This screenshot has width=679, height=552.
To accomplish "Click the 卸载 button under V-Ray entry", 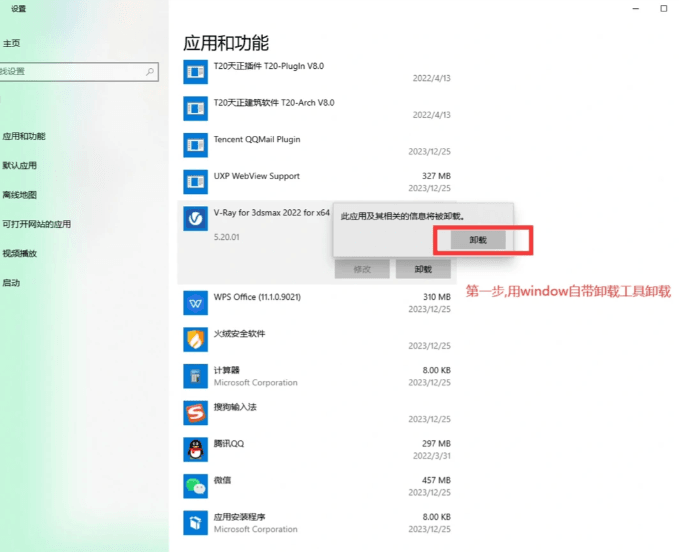I will [423, 269].
